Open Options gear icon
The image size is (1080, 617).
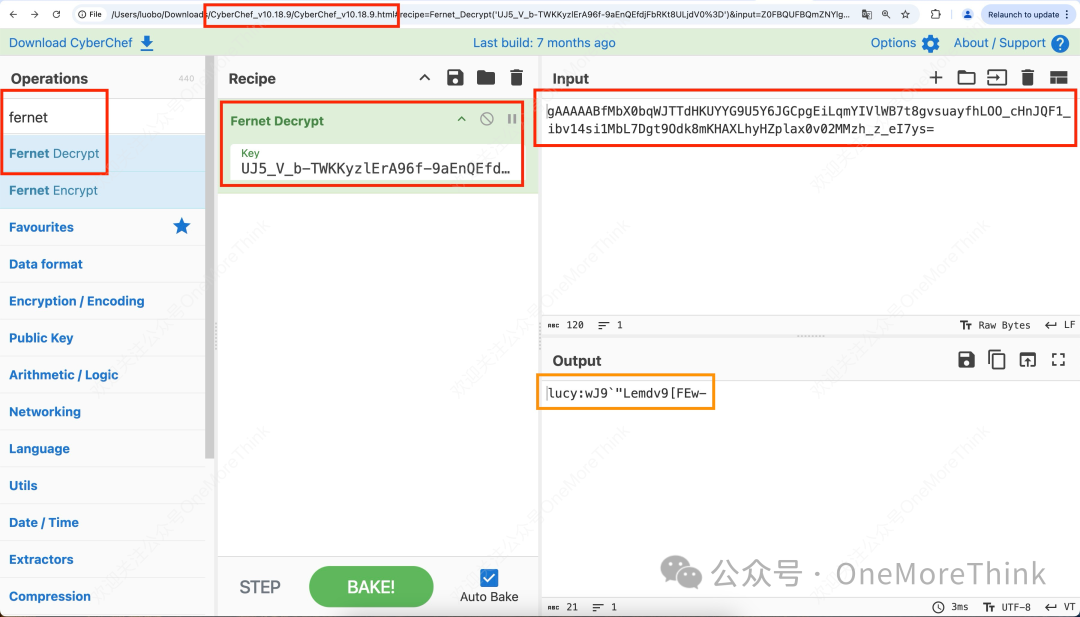[x=931, y=43]
